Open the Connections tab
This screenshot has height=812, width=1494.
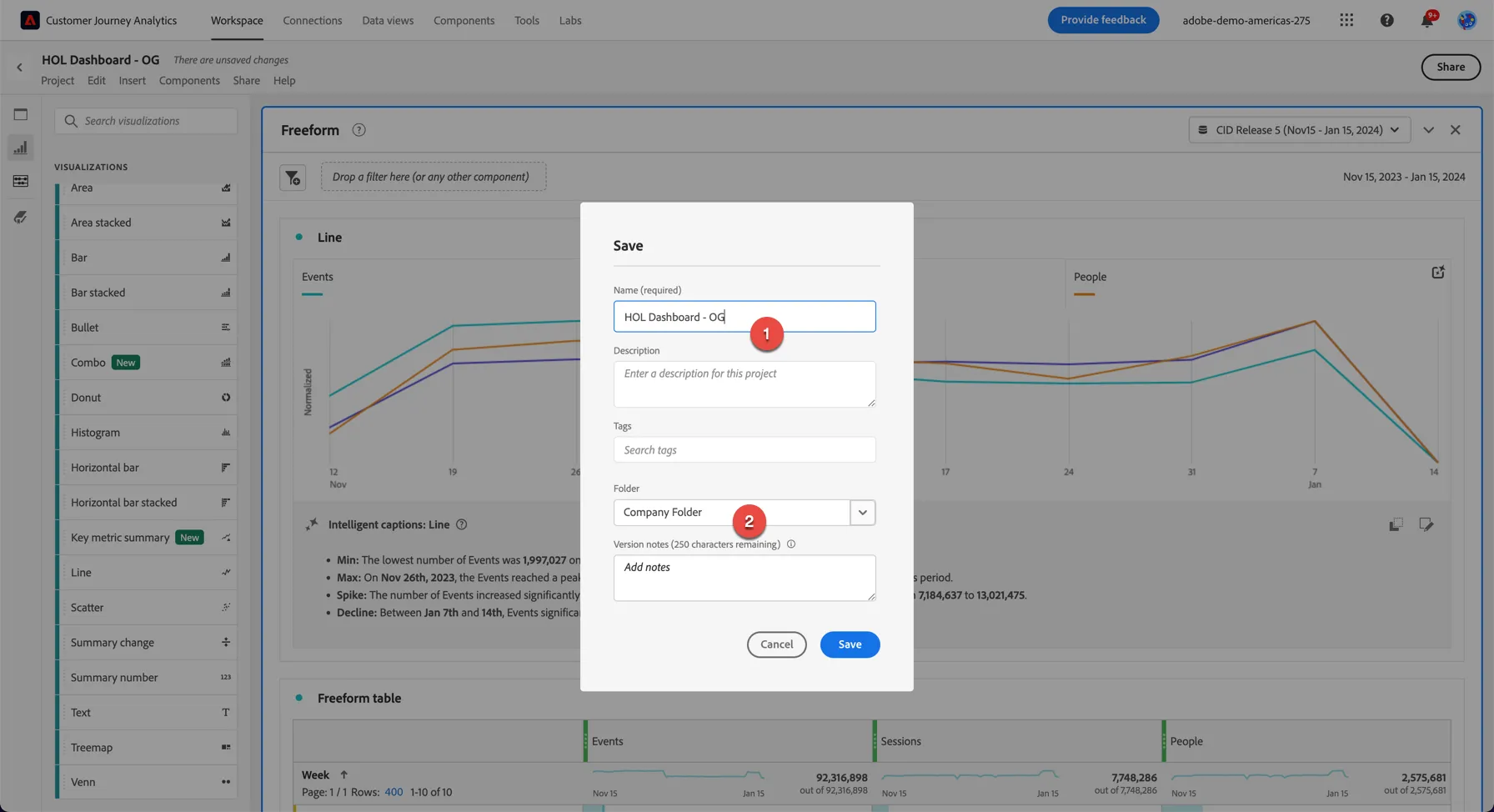tap(312, 20)
